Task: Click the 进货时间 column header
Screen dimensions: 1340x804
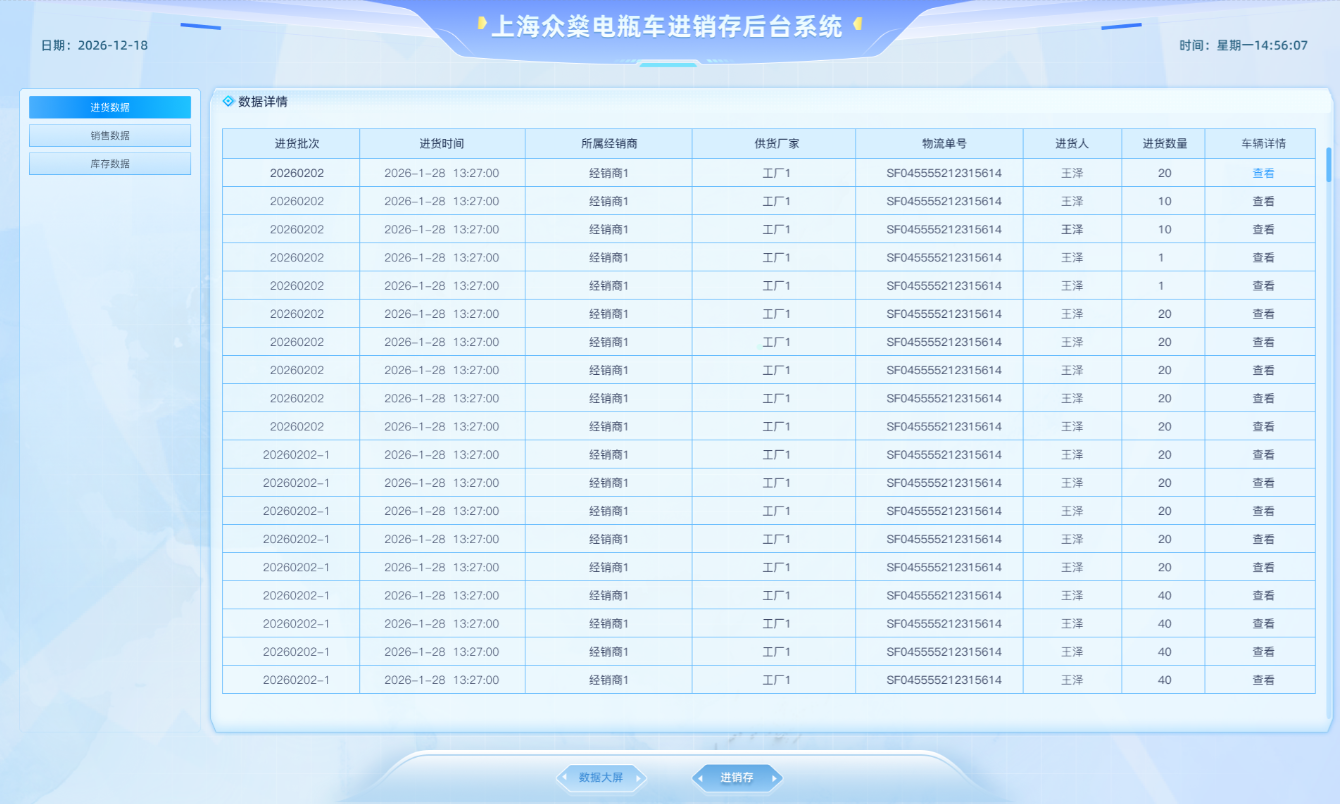Action: pos(442,144)
